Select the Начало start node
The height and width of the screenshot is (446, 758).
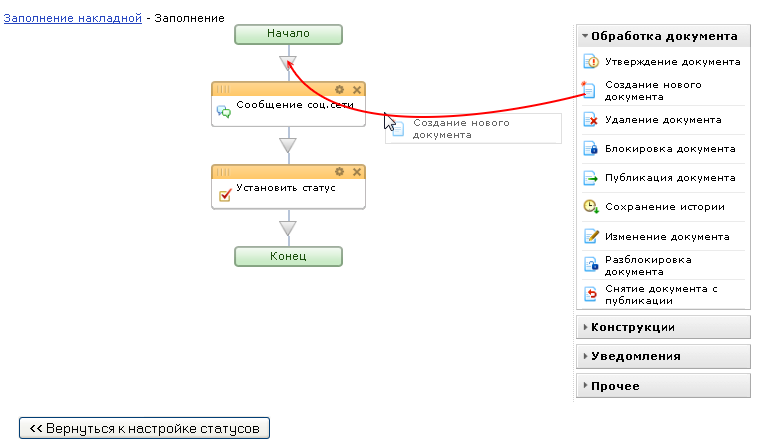288,34
